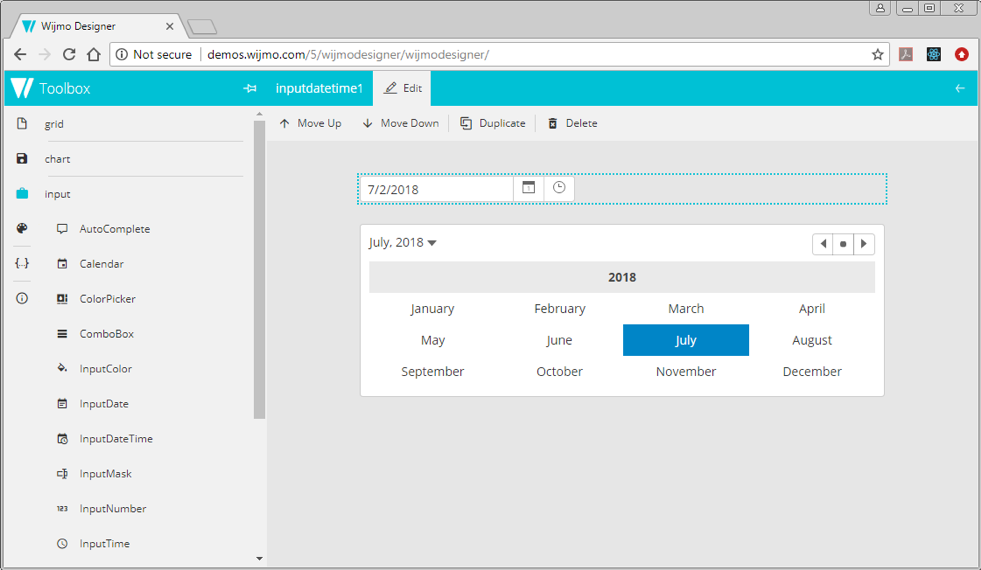Click the InputNumber 123 icon

pyautogui.click(x=62, y=509)
